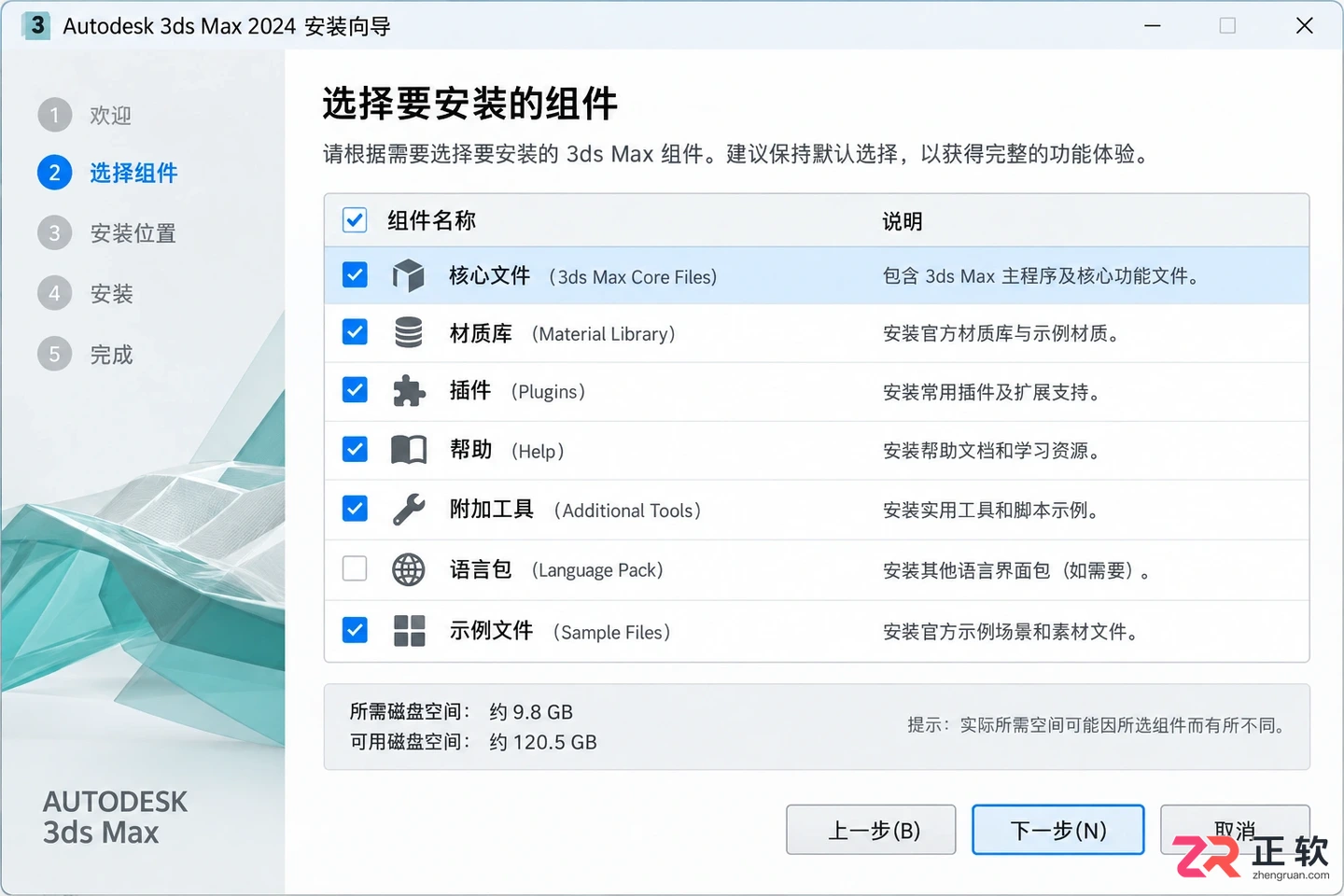Uncheck the 核心文件 checkbox
Viewport: 1344px width, 896px height.
[355, 274]
